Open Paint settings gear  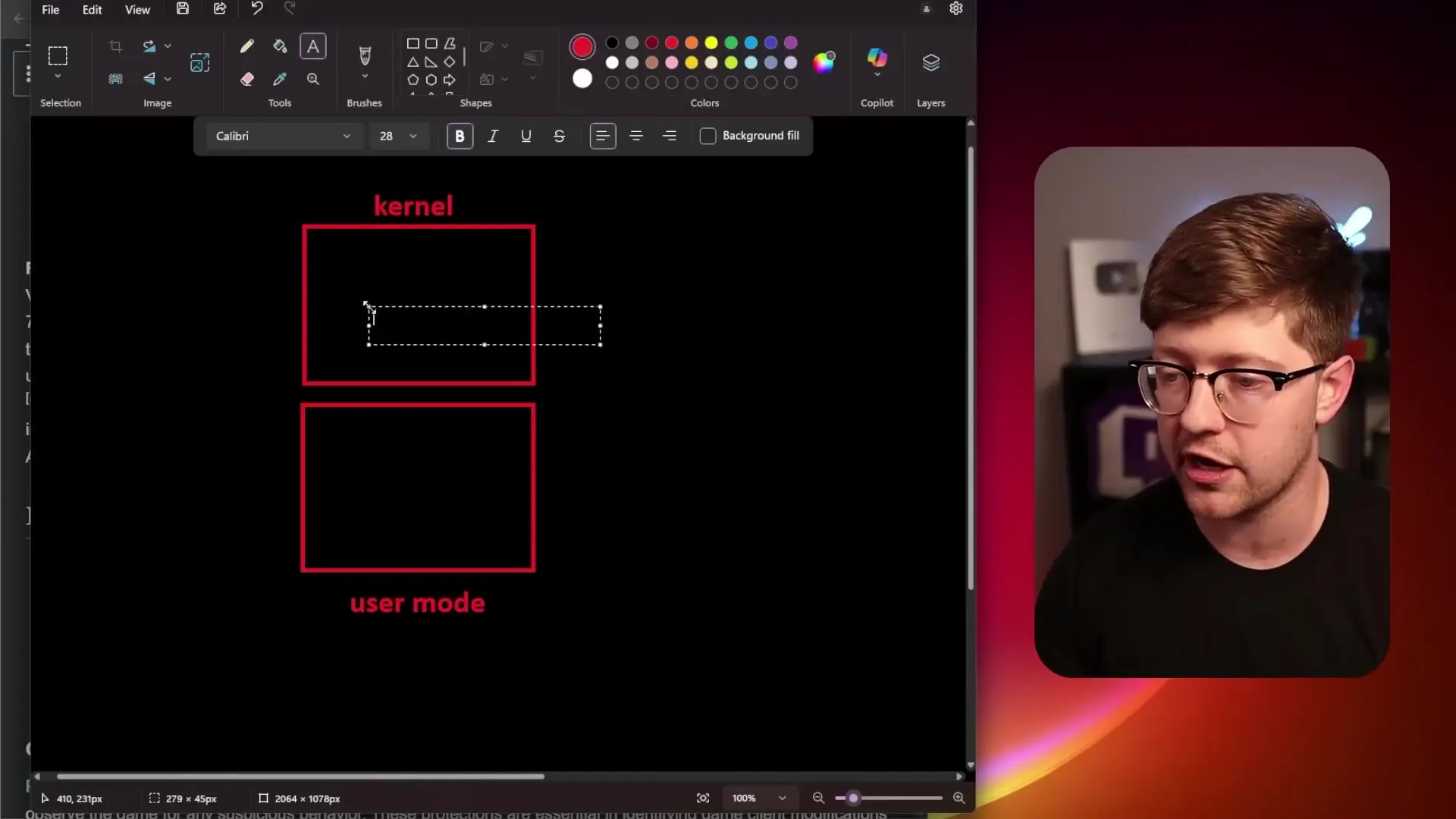tap(955, 8)
